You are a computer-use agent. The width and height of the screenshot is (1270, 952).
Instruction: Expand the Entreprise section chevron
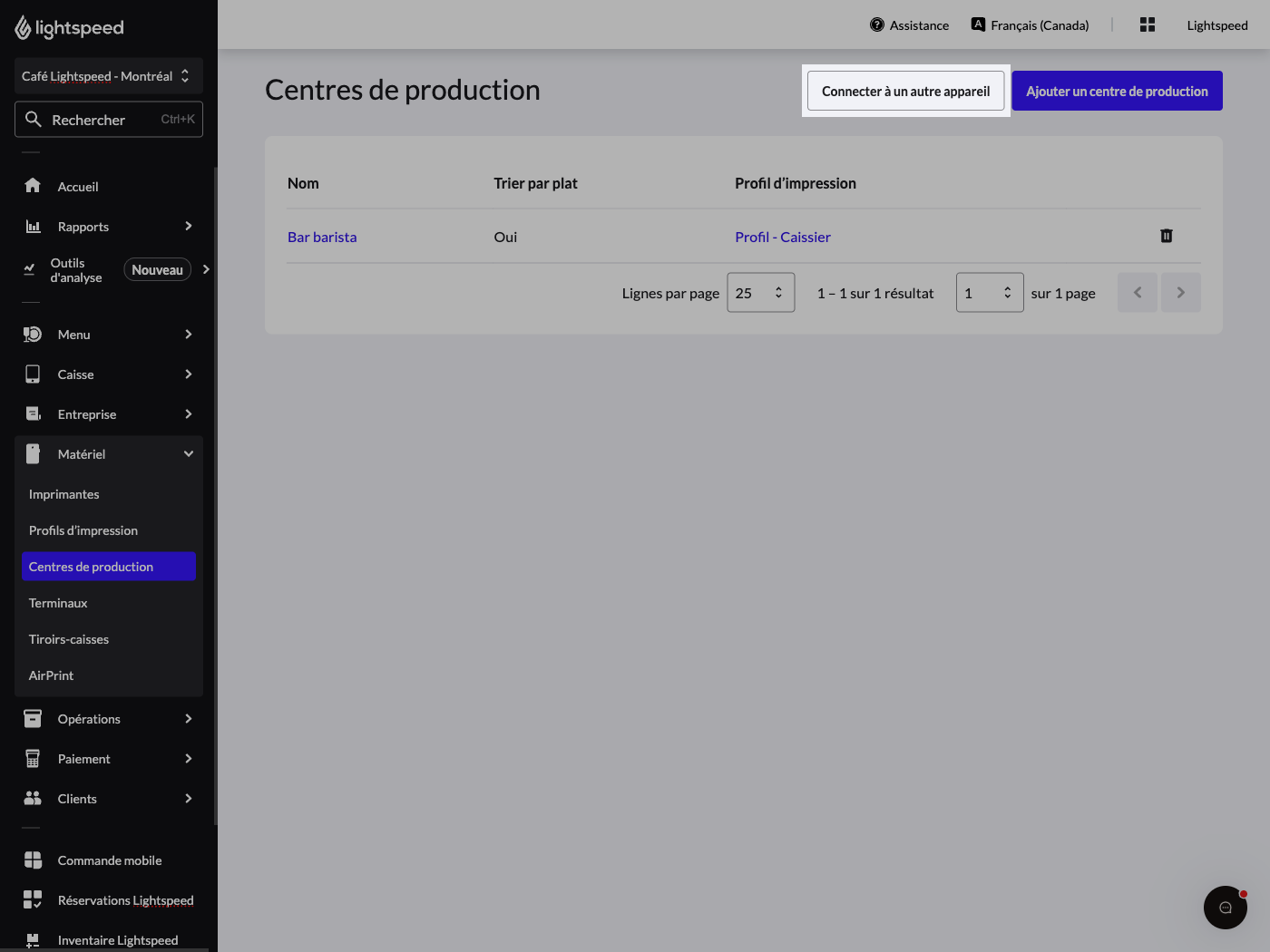pyautogui.click(x=189, y=414)
